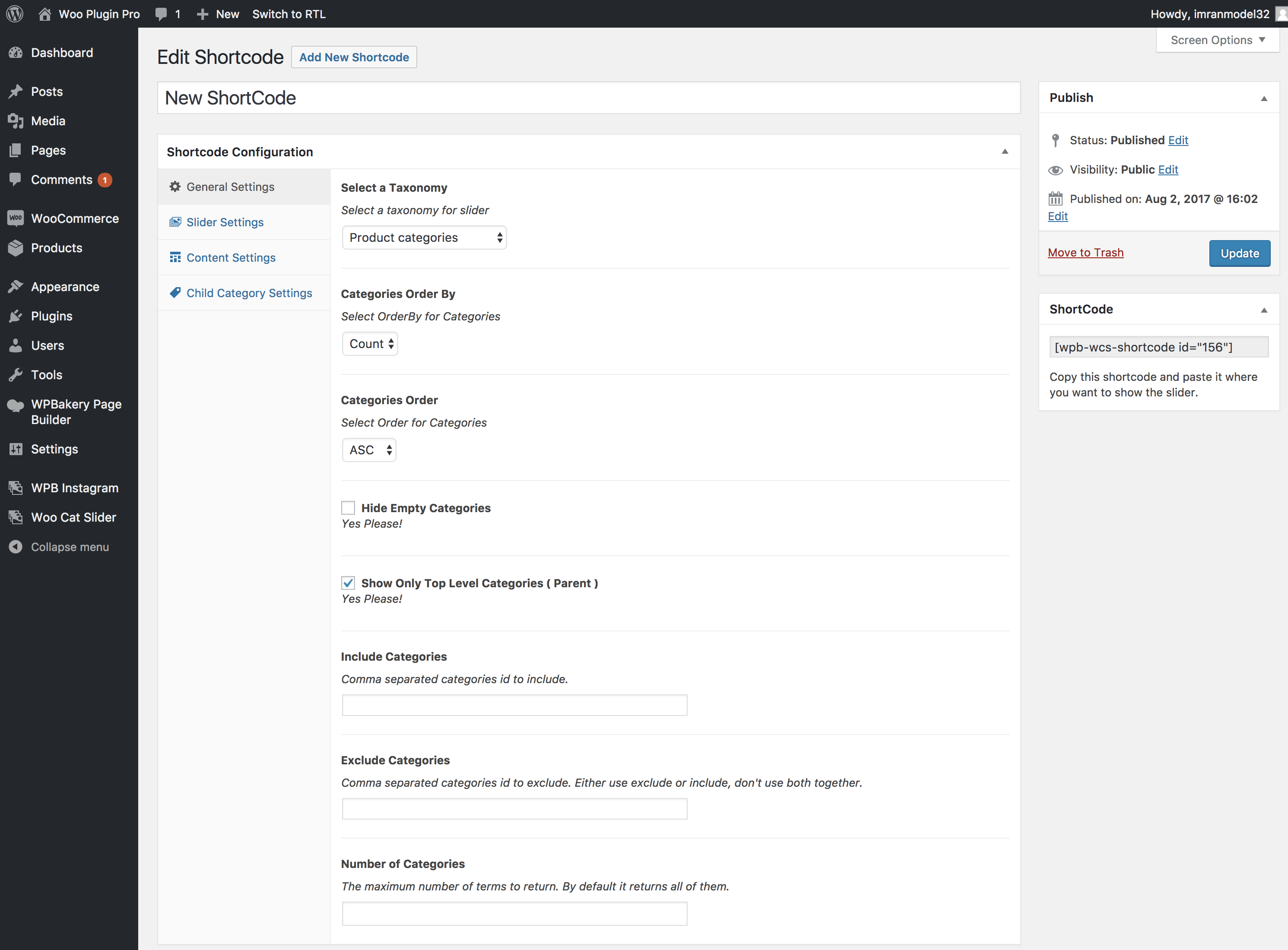The height and width of the screenshot is (950, 1288).
Task: Click the WPB Instagram menu icon
Action: (16, 488)
